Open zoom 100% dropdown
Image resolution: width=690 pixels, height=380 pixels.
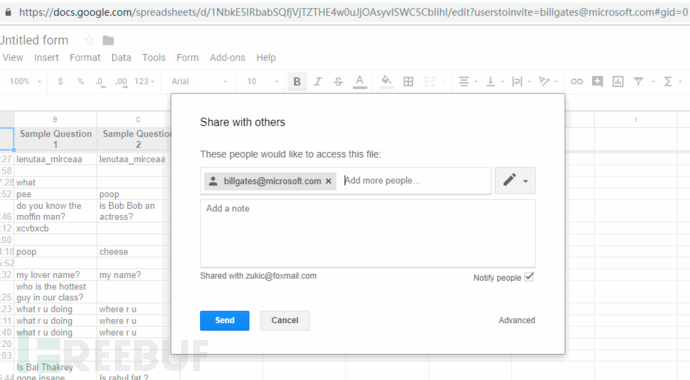click(25, 81)
